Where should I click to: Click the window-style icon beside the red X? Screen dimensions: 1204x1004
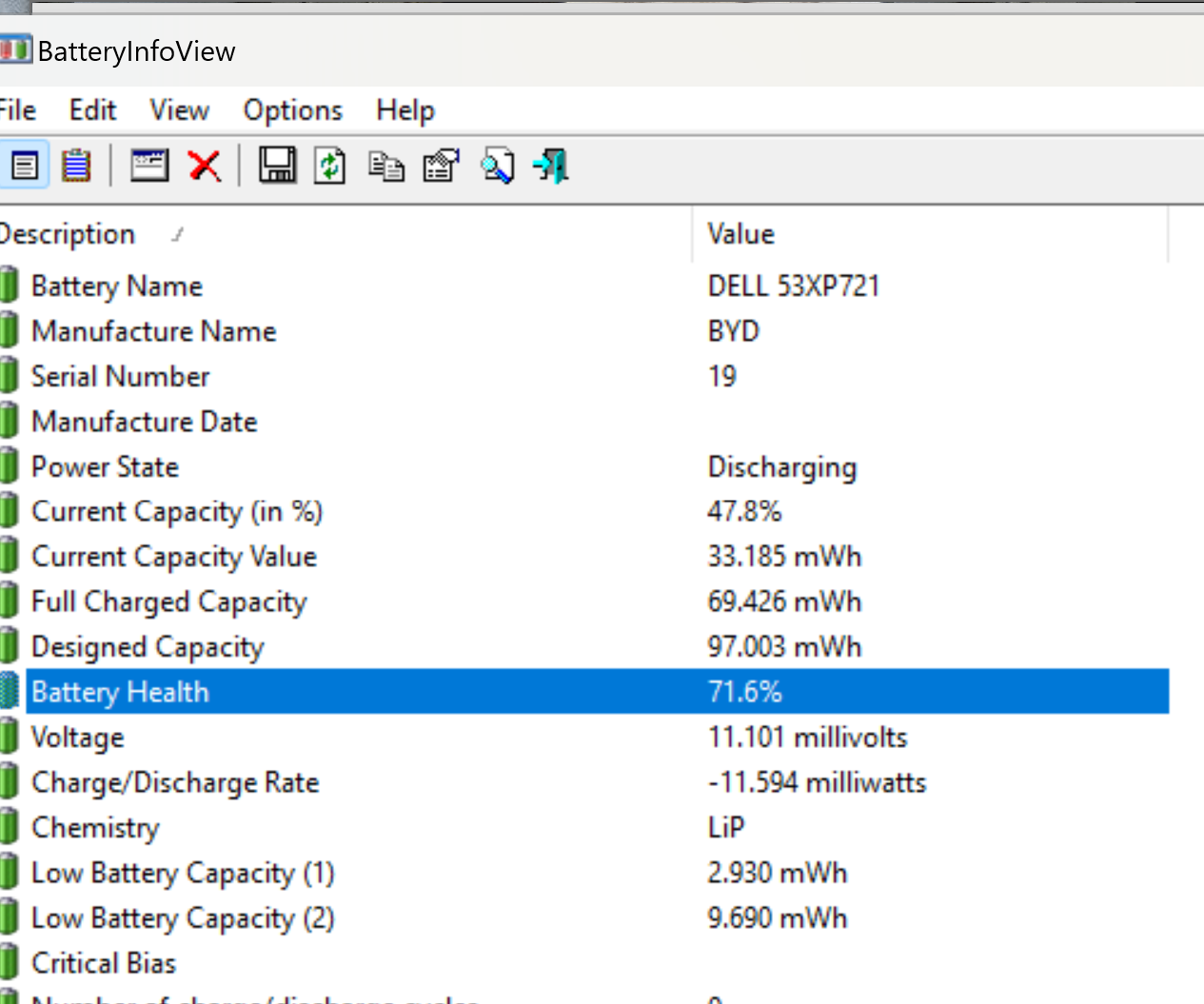149,167
